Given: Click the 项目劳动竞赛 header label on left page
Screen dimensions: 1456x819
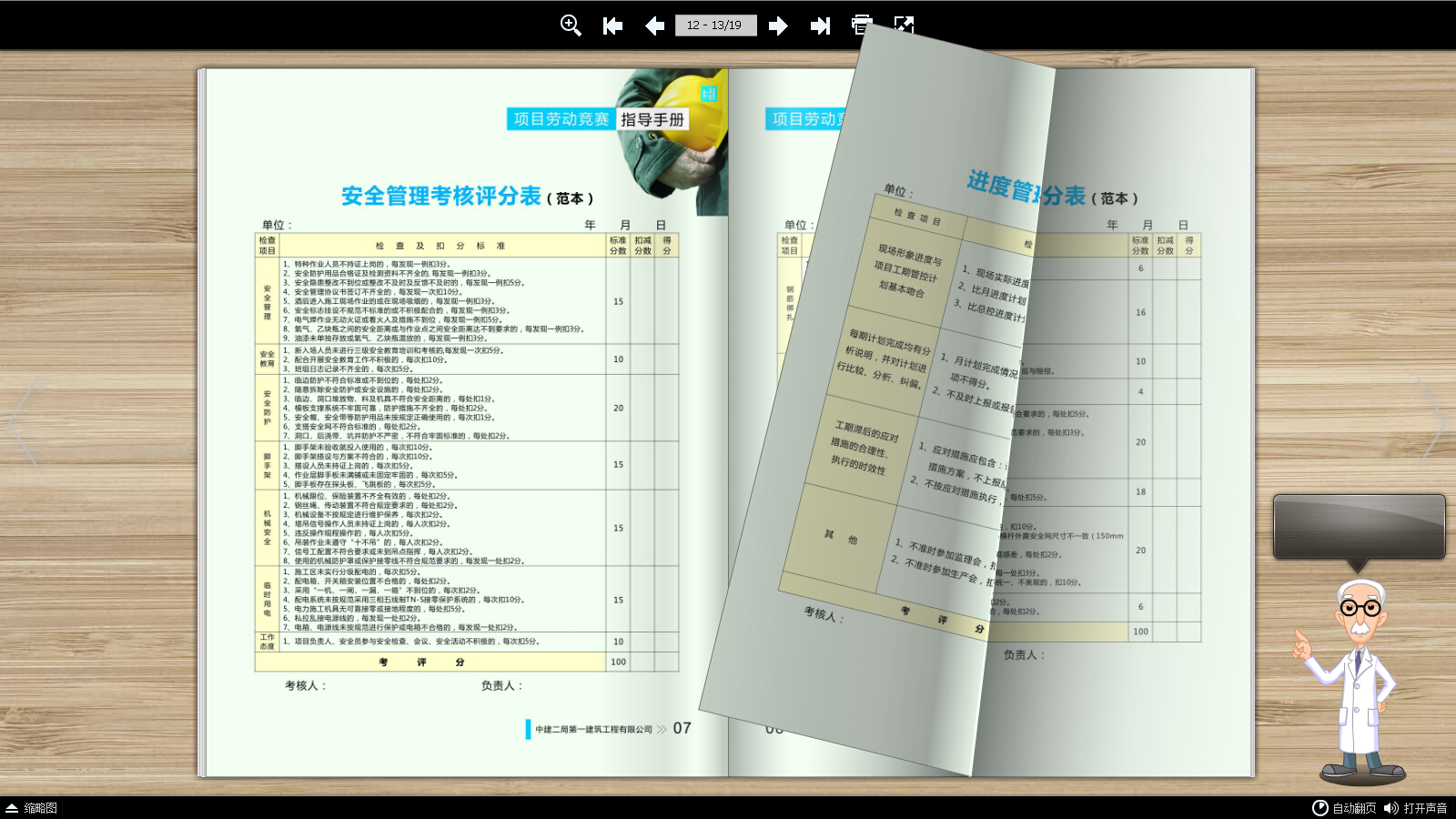Looking at the screenshot, I should point(561,119).
